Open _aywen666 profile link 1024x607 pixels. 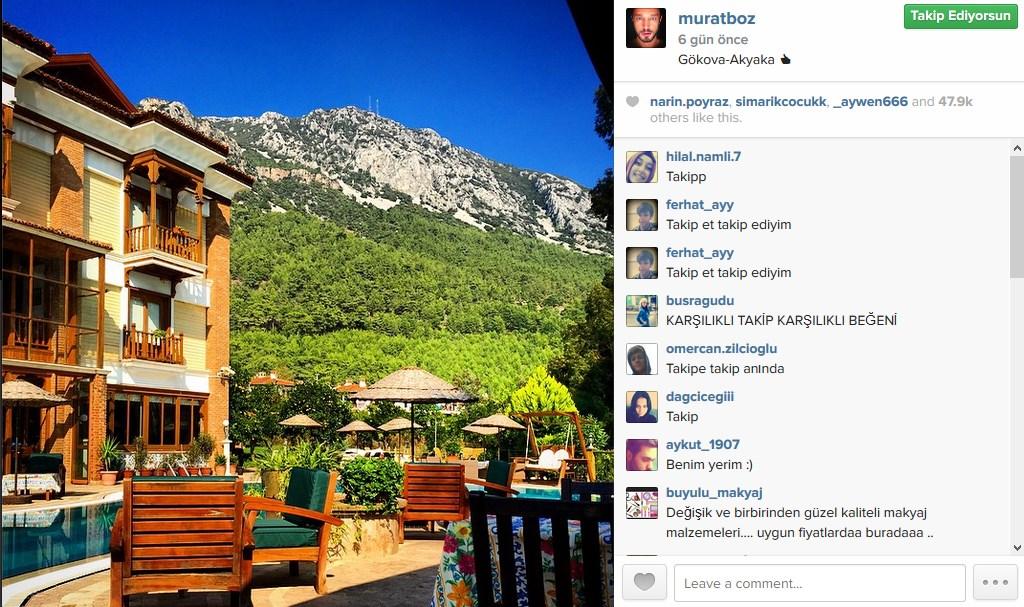(870, 102)
